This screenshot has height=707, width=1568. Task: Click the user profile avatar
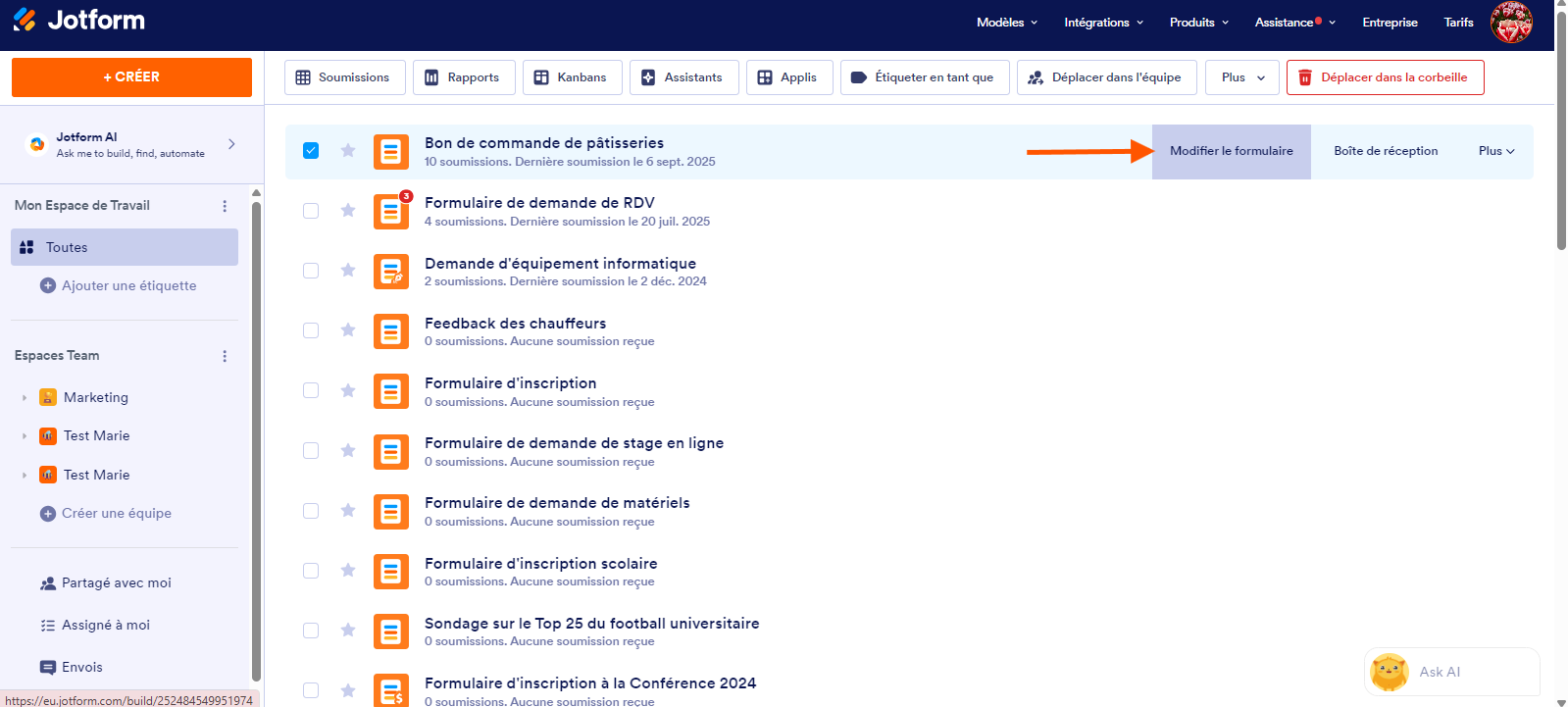[x=1511, y=22]
